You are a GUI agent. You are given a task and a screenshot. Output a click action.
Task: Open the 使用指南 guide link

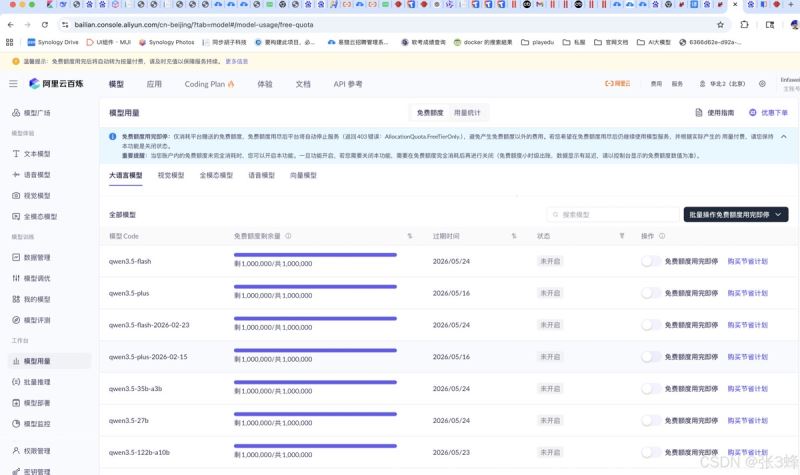coord(715,113)
